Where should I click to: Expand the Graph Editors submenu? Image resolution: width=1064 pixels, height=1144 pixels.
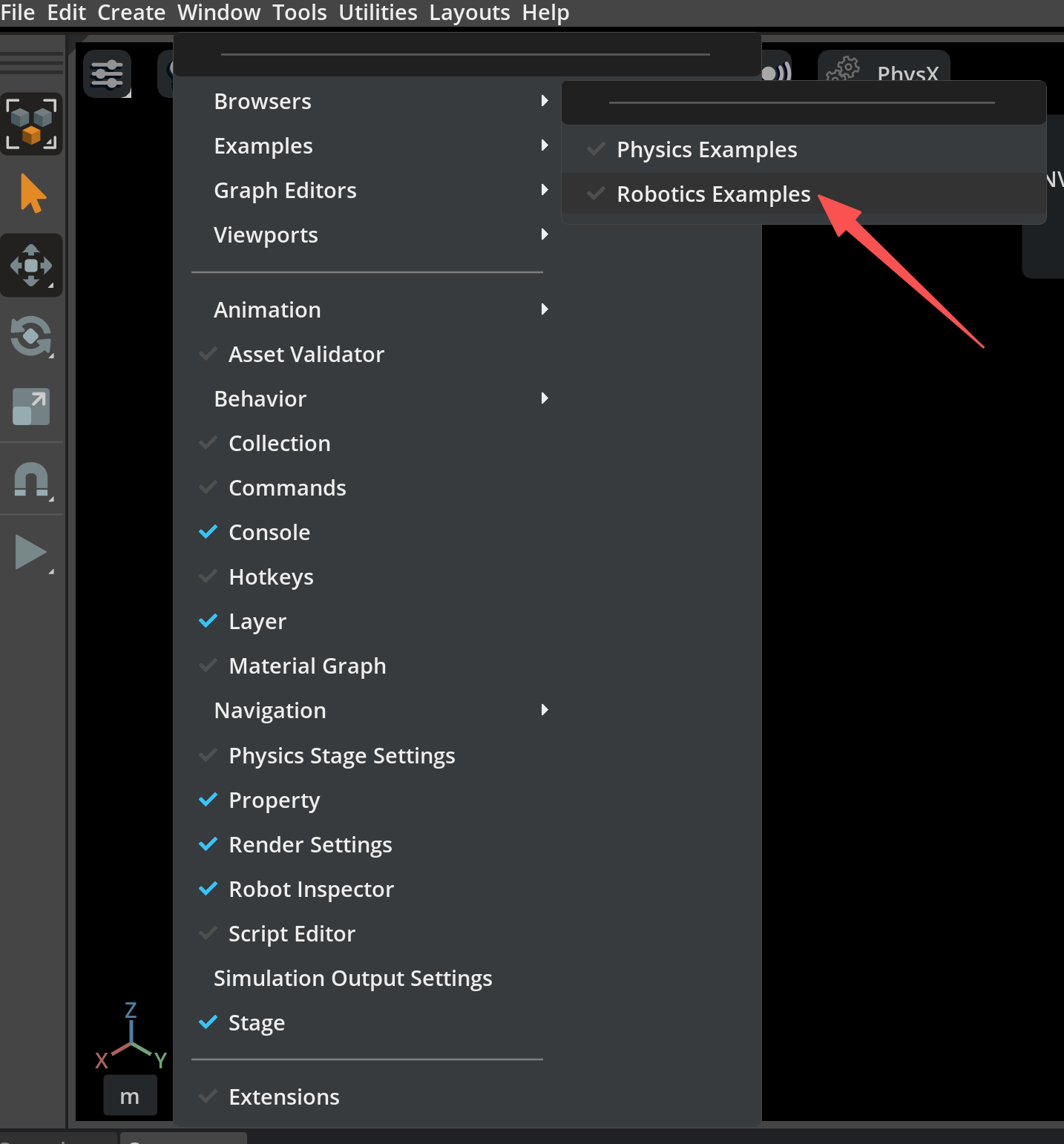(x=367, y=191)
